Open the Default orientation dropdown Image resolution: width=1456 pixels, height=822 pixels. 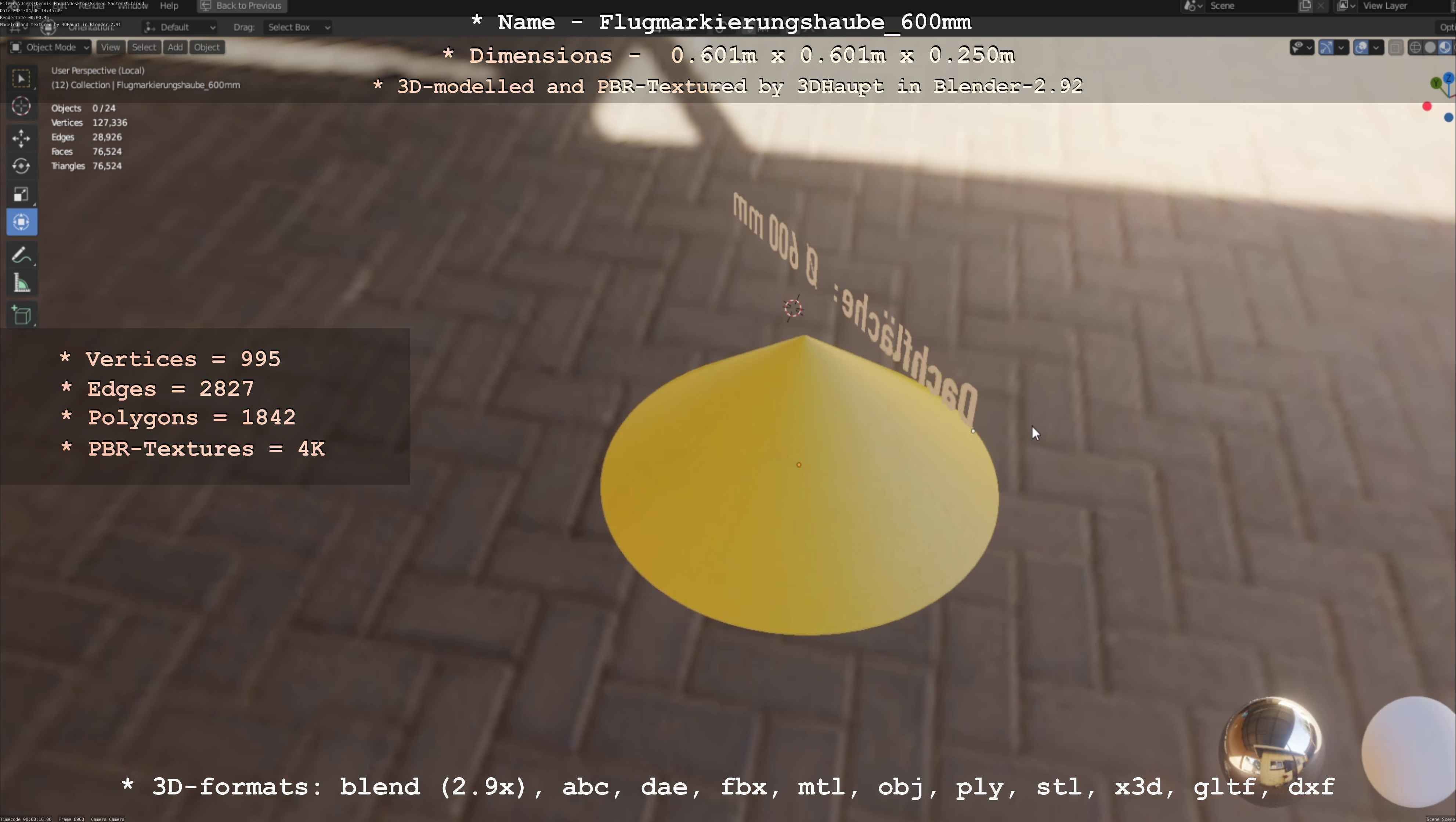180,27
